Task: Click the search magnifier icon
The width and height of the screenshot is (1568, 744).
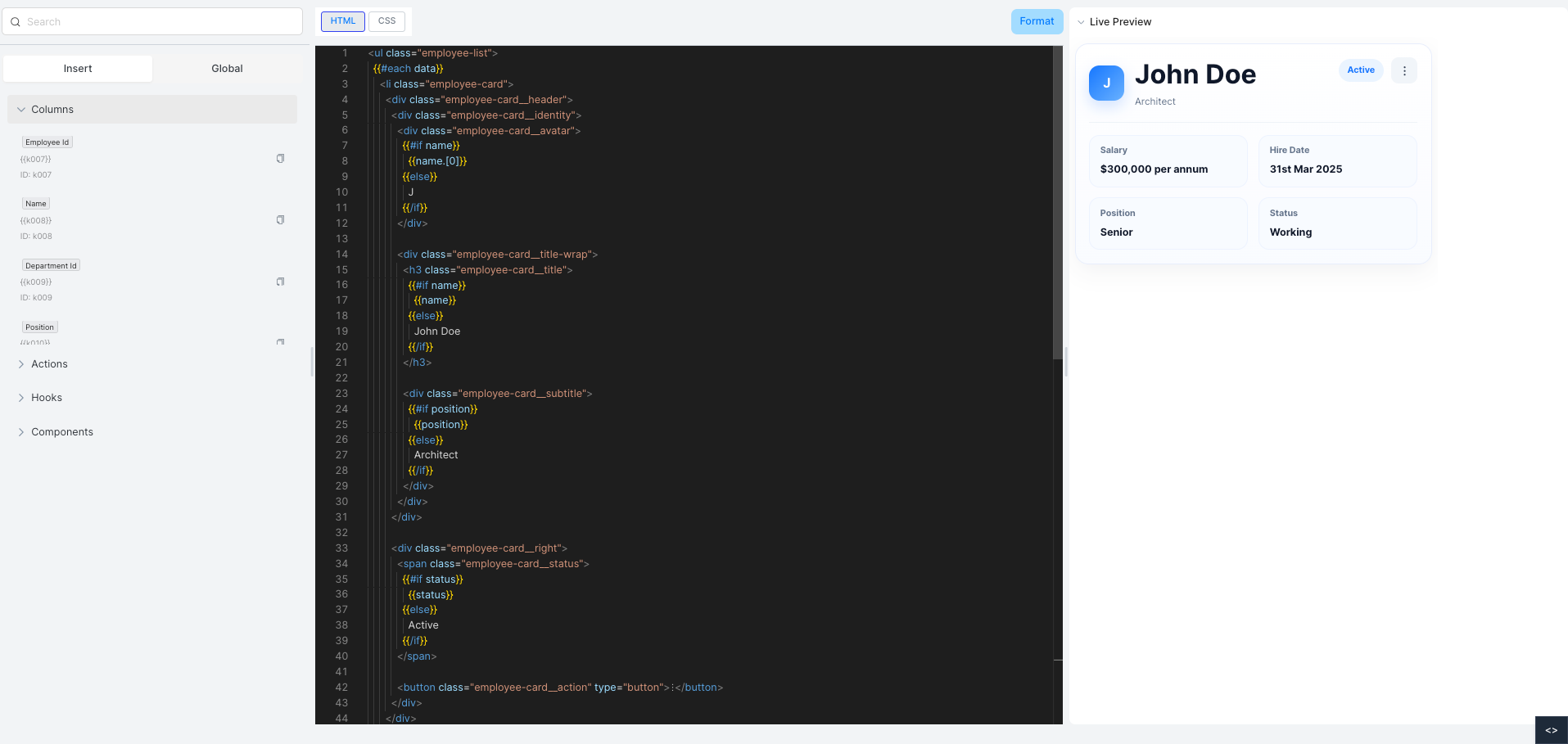Action: (x=15, y=21)
